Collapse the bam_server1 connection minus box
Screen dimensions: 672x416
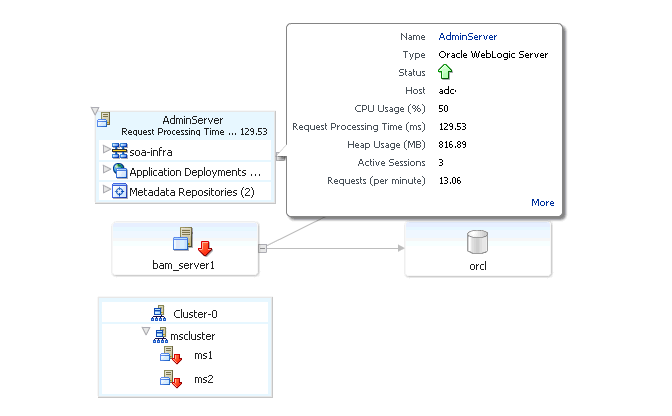tap(262, 248)
